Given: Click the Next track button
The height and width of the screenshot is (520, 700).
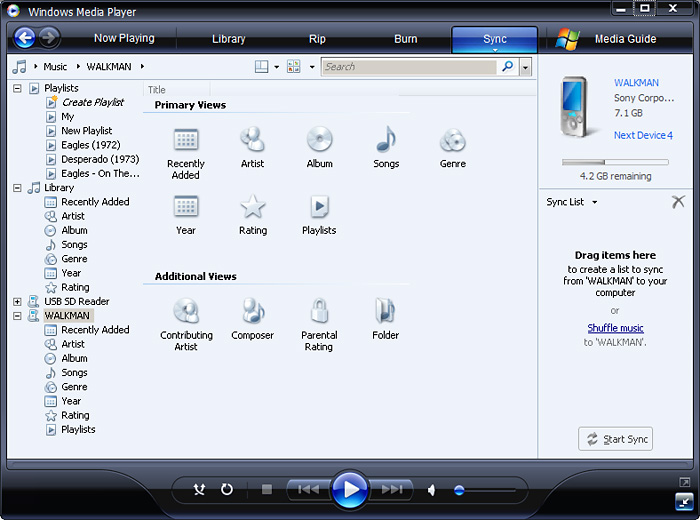Looking at the screenshot, I should tap(392, 490).
